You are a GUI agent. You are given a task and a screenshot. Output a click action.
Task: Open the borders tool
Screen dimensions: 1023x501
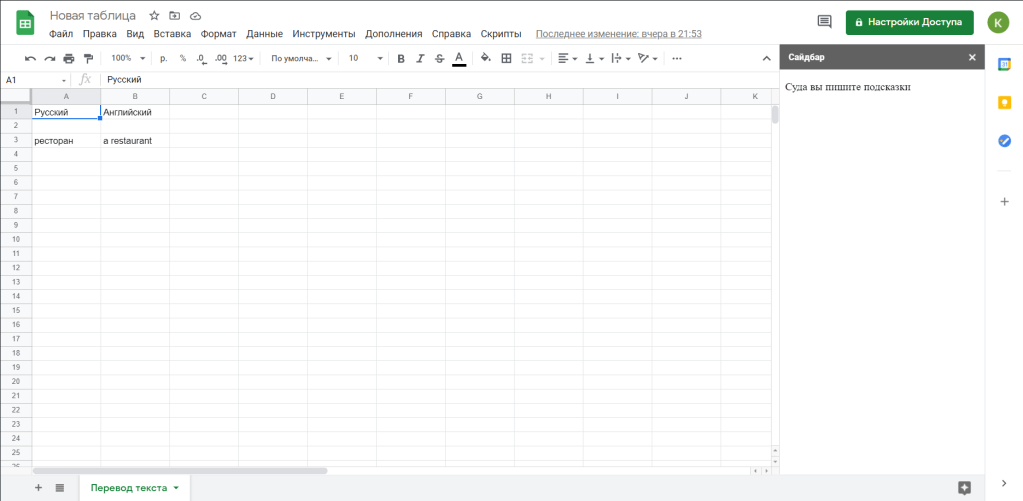(x=506, y=58)
